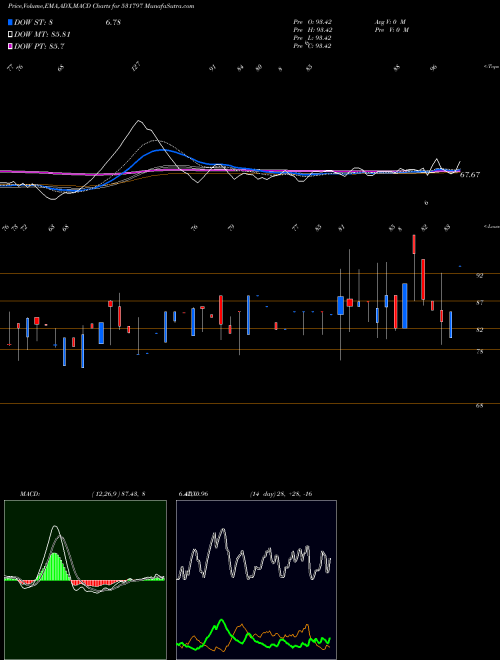
Task: Click the 87 price level label
Action: [x=479, y=303]
